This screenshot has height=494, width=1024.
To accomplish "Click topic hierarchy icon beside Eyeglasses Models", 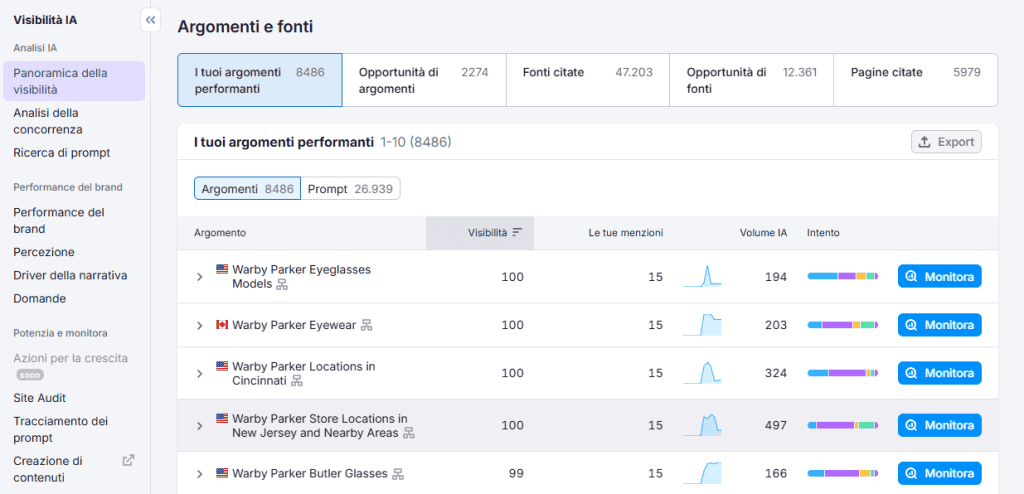I will pyautogui.click(x=282, y=284).
